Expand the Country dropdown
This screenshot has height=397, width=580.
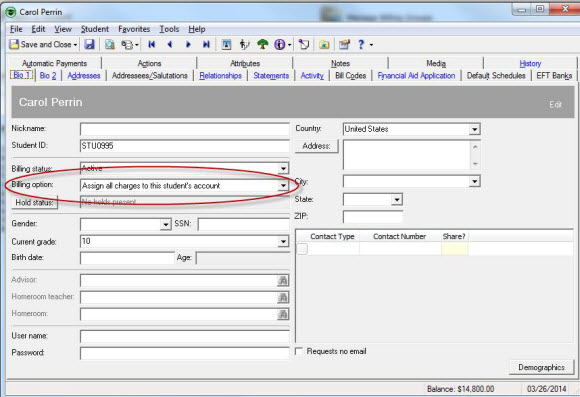[x=475, y=129]
